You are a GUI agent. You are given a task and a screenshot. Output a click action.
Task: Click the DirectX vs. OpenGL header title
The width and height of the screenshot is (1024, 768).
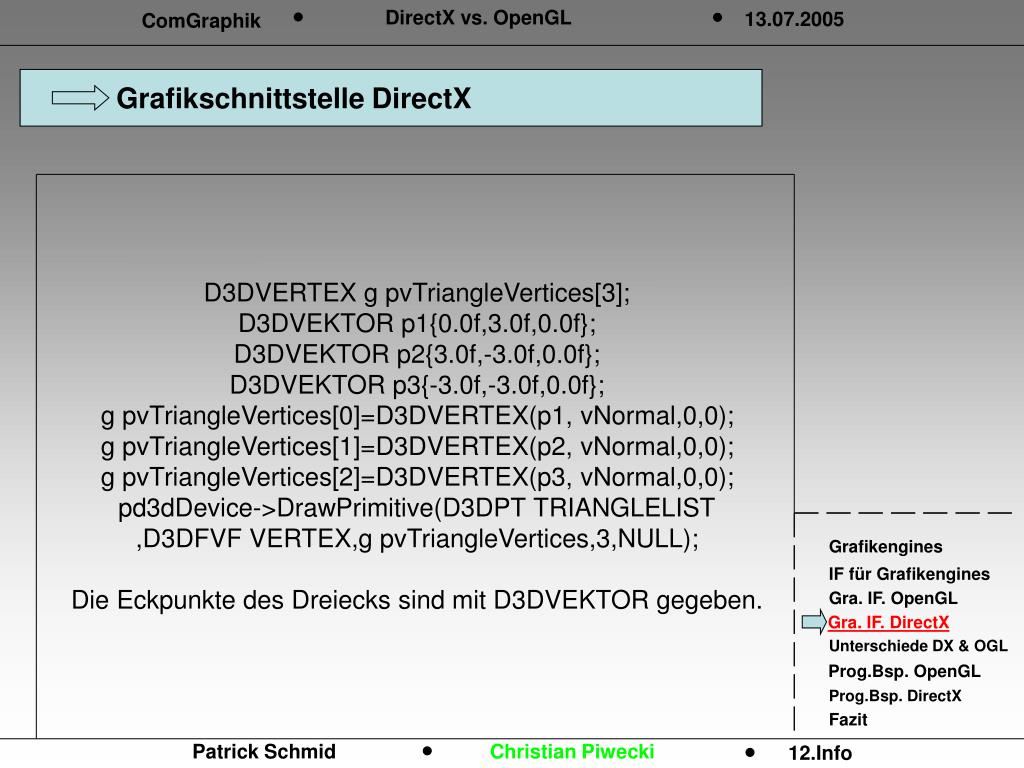point(478,18)
